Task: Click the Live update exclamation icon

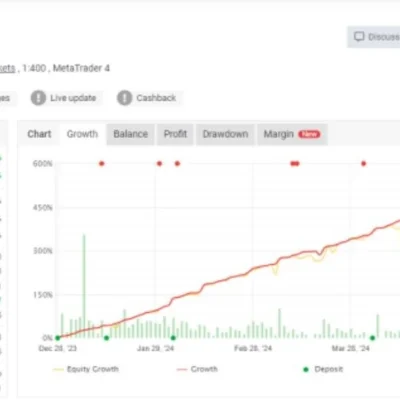Action: point(38,98)
